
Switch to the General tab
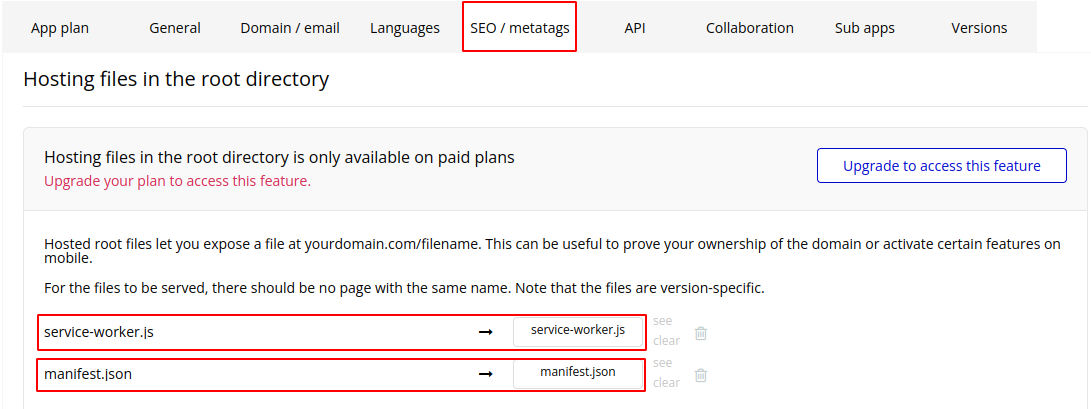point(175,29)
